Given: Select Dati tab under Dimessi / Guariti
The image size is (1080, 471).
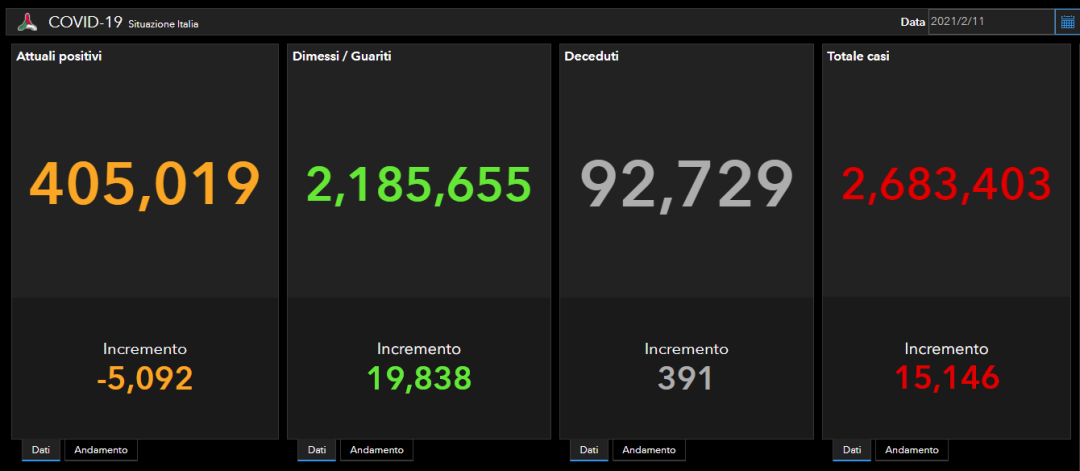Looking at the screenshot, I should pyautogui.click(x=317, y=450).
